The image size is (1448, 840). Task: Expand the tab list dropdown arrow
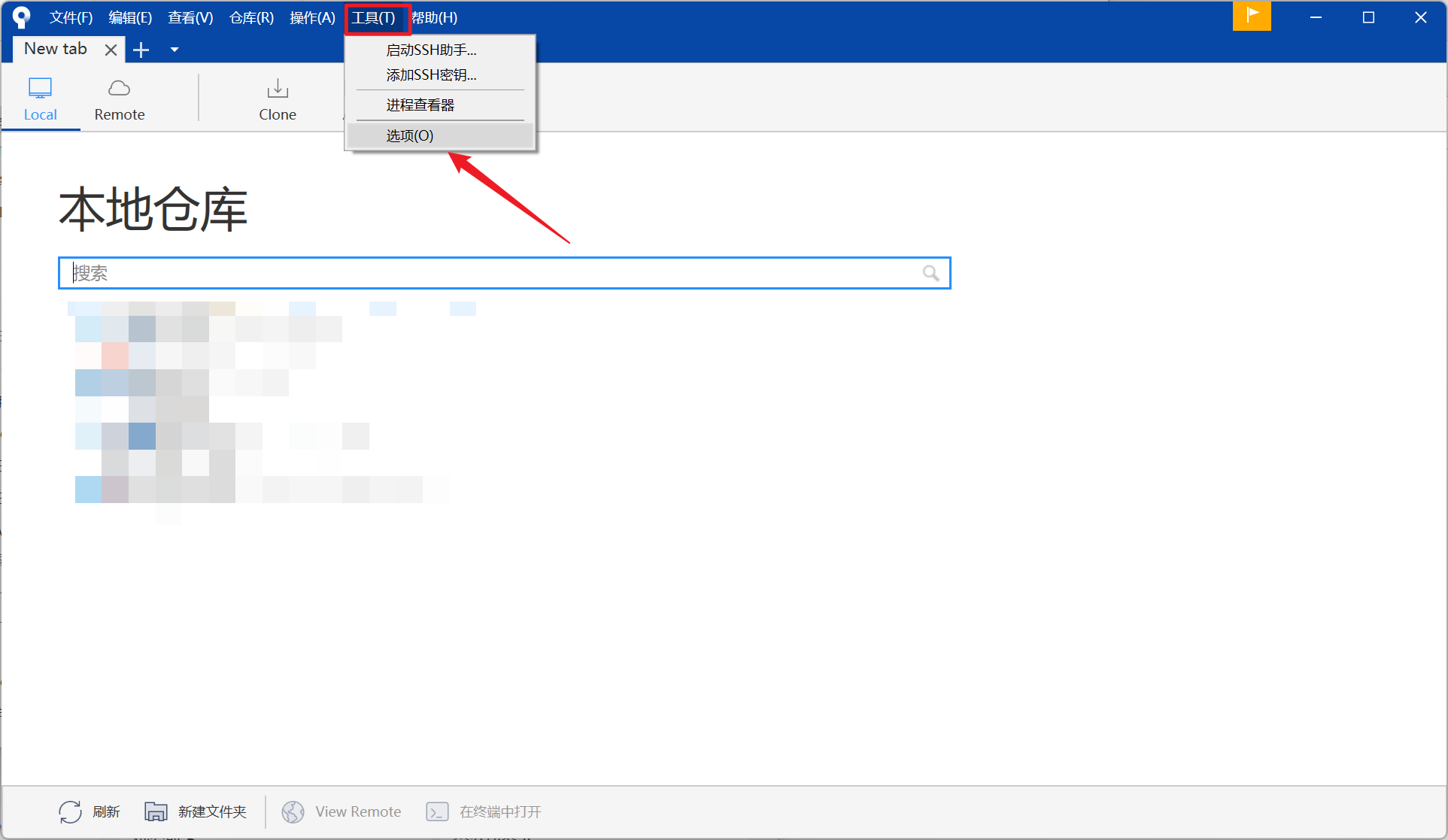tap(175, 50)
